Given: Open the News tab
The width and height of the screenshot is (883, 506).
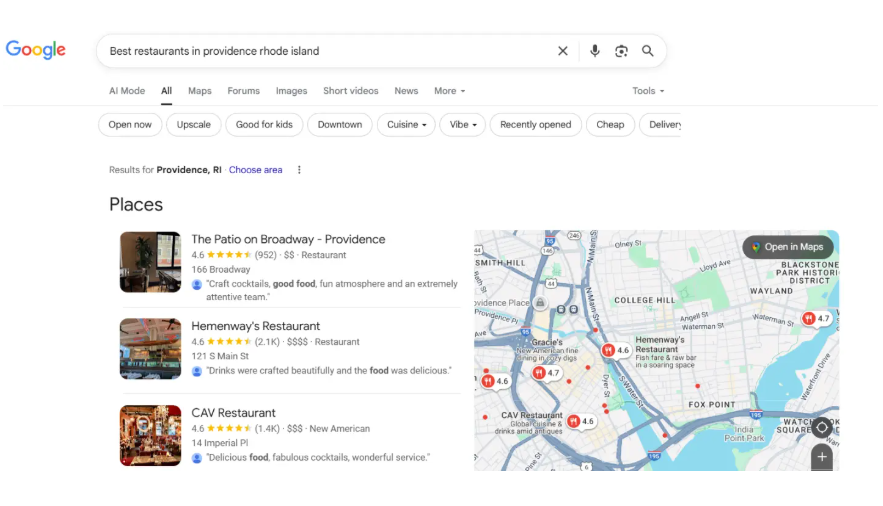Looking at the screenshot, I should 406,91.
